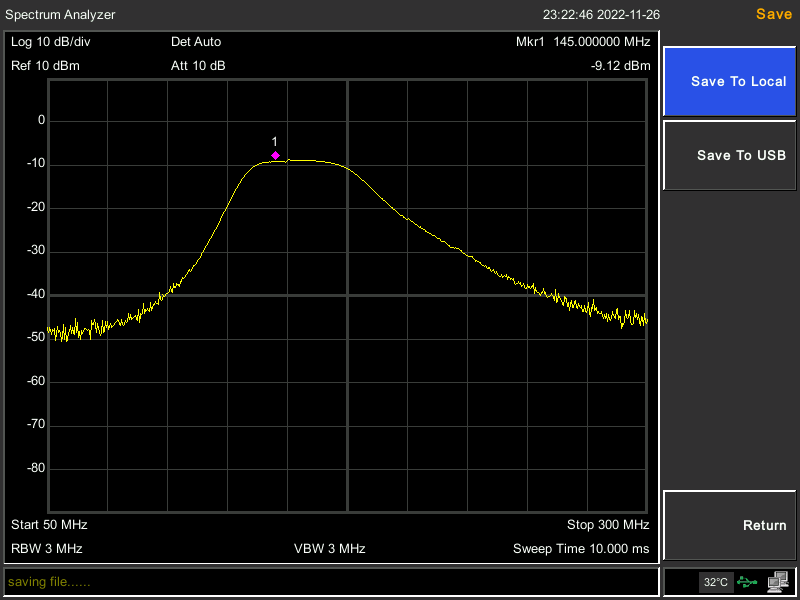Click the Spectrum Analyzer title label

pos(60,15)
